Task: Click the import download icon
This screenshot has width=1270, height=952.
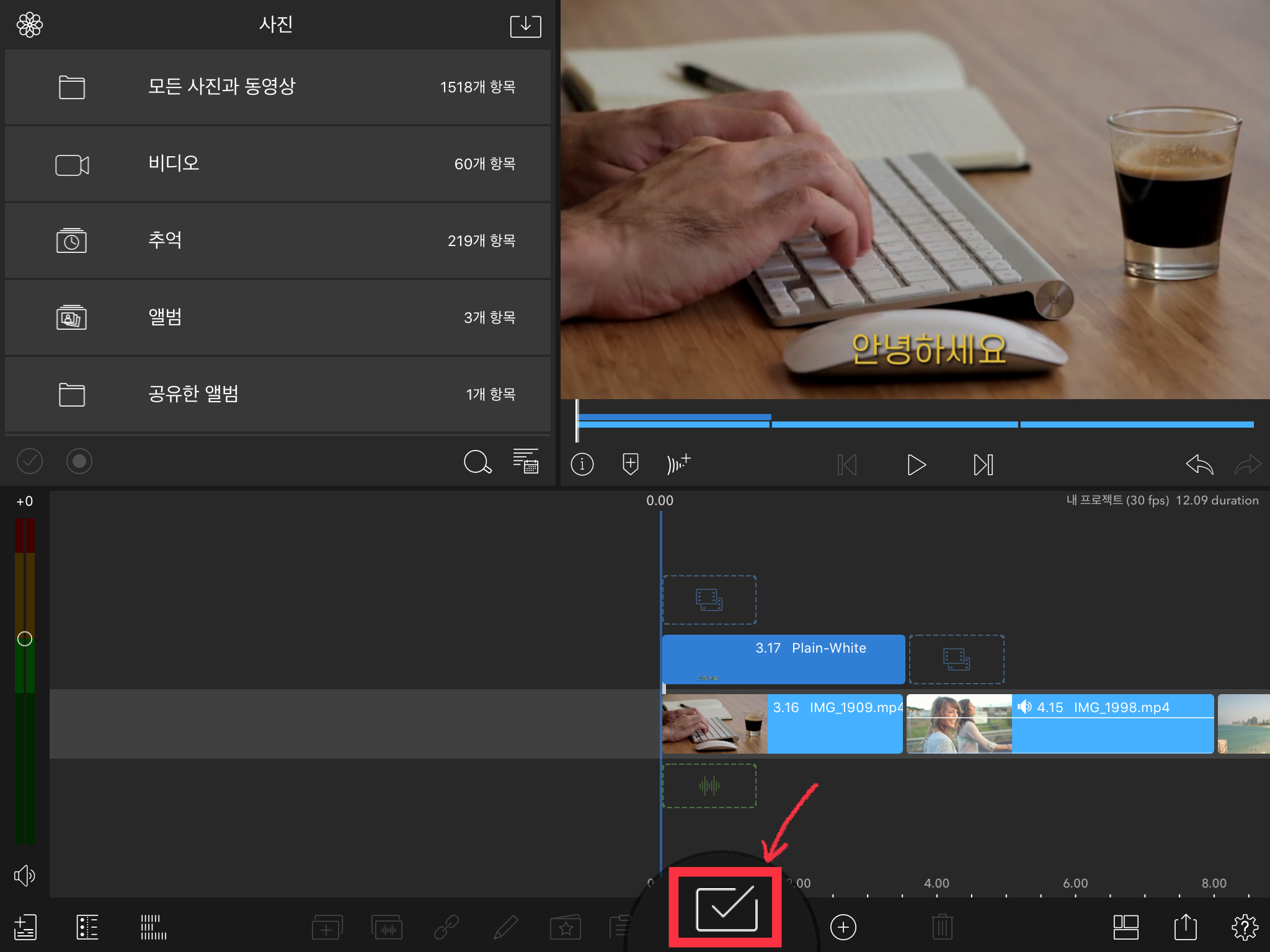Action: (x=525, y=26)
